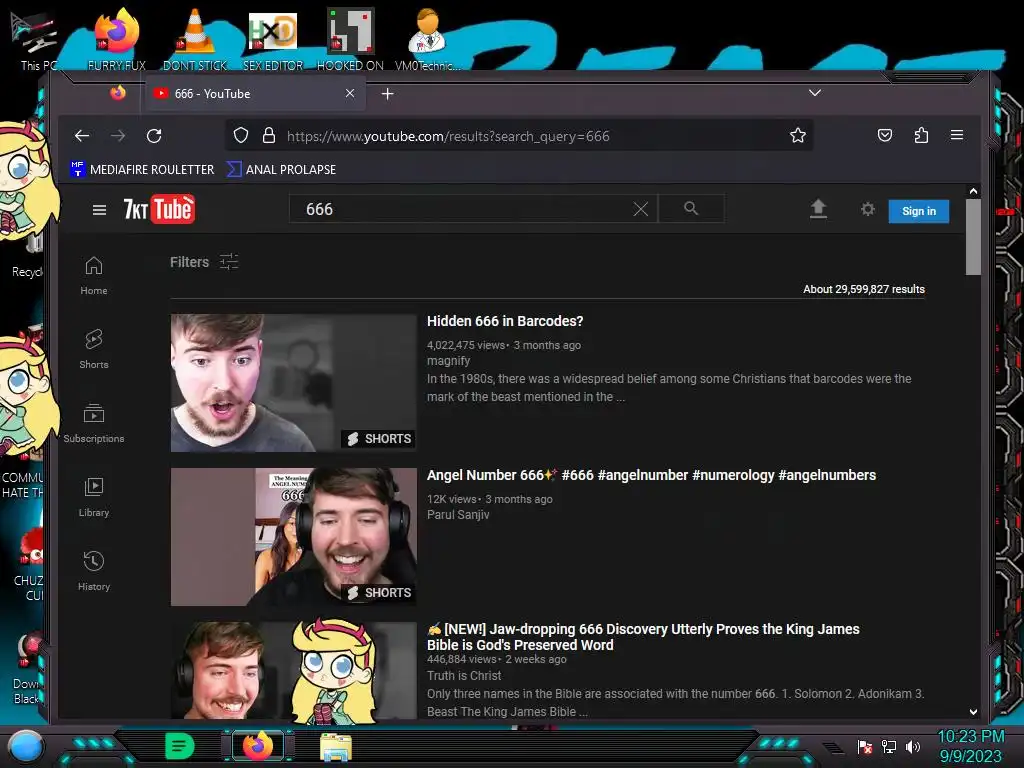The image size is (1024, 768).
Task: Click 'About 29,599,827 results' text
Action: [863, 289]
